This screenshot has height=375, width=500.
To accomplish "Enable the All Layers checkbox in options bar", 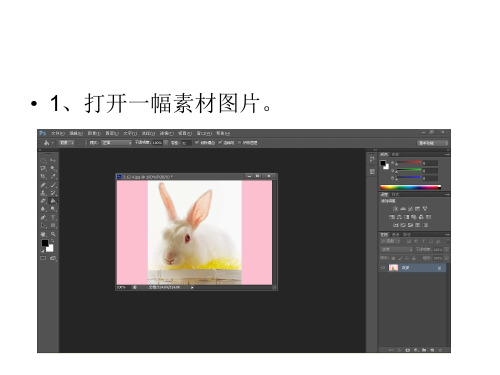I will point(239,143).
